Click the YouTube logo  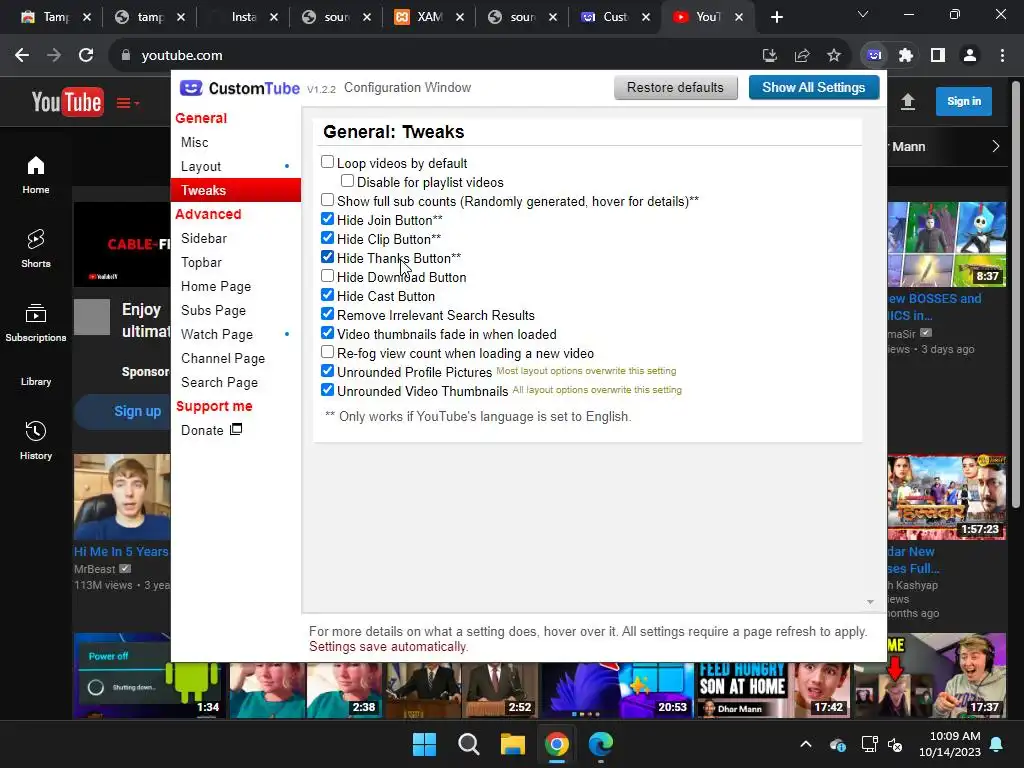coord(67,102)
